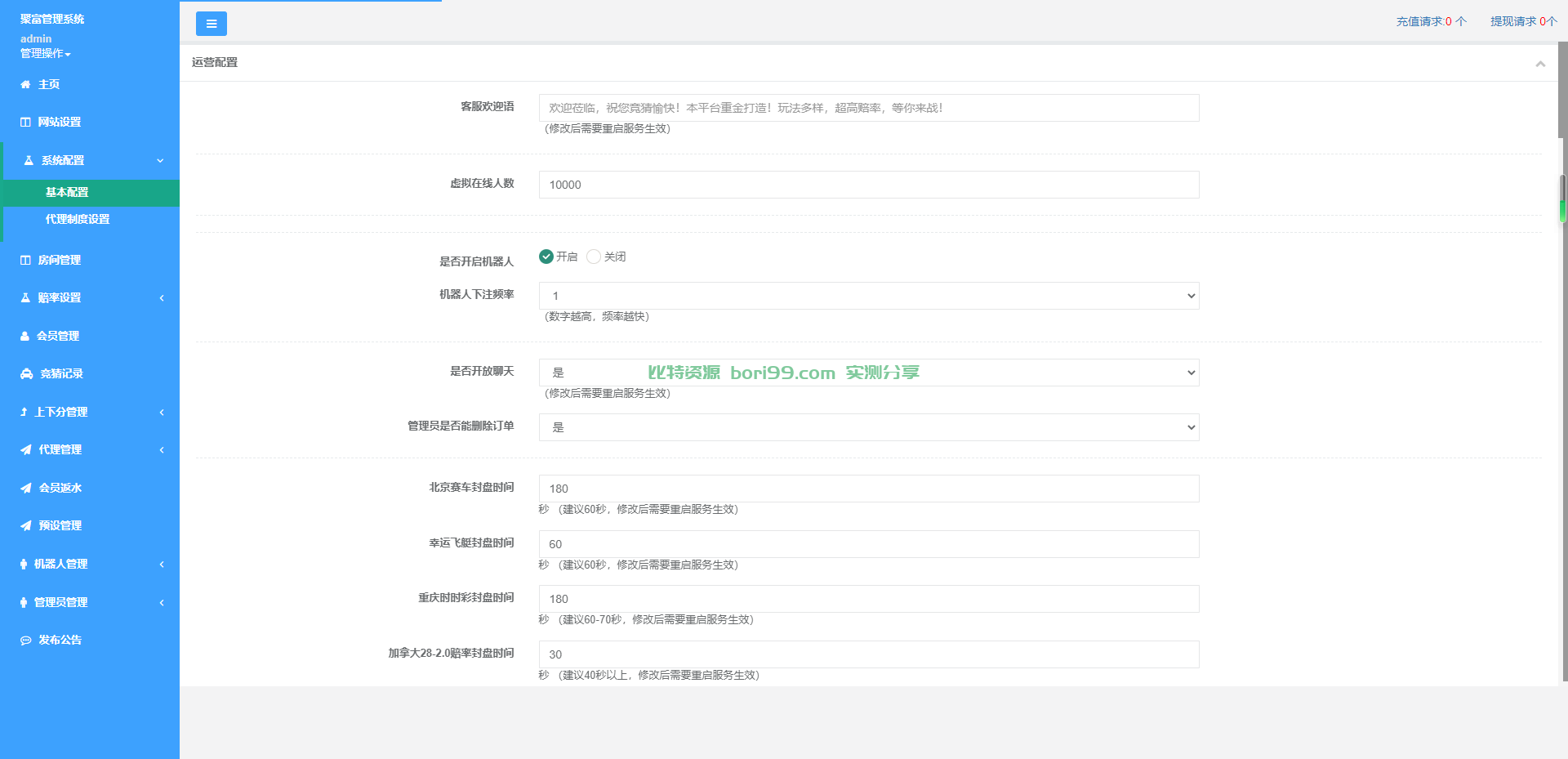Screen dimensions: 1568x759
Task: Click the 充值请求 link
Action: click(x=1431, y=21)
